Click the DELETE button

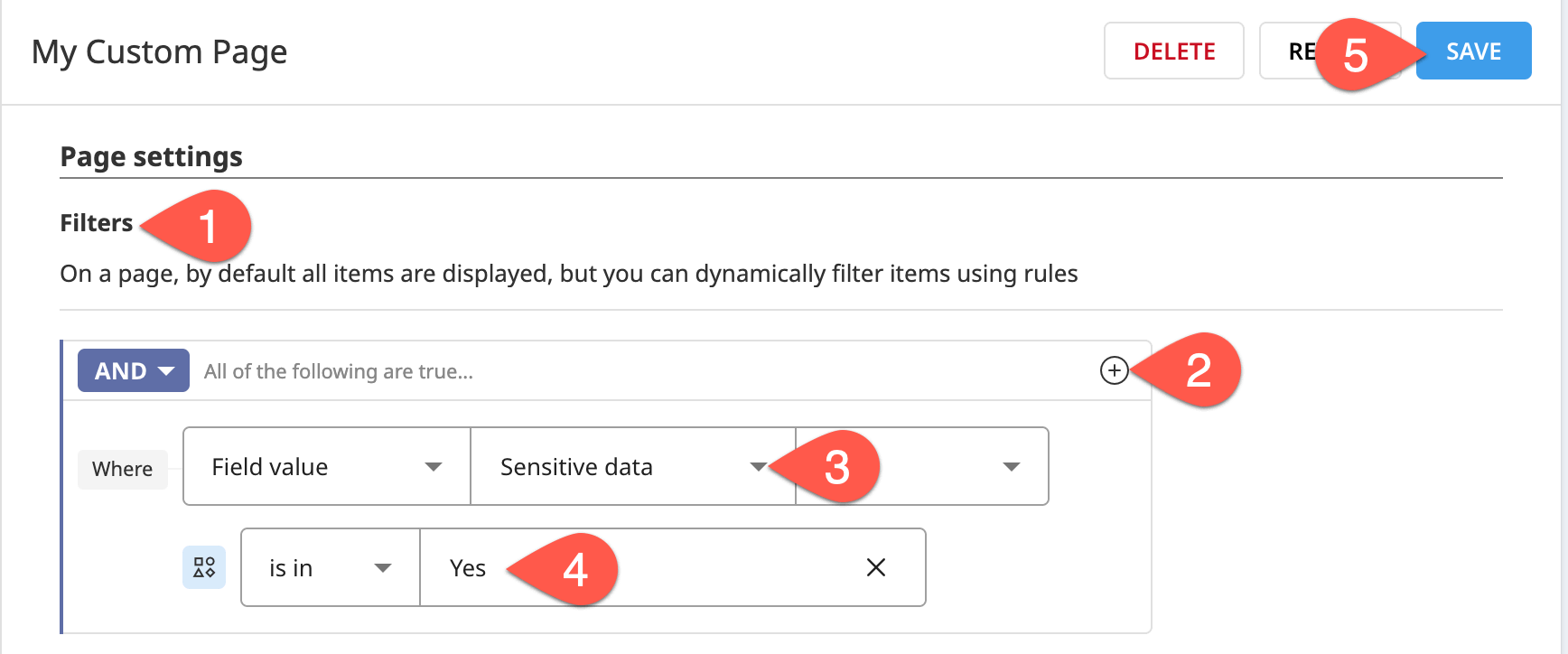point(1173,51)
